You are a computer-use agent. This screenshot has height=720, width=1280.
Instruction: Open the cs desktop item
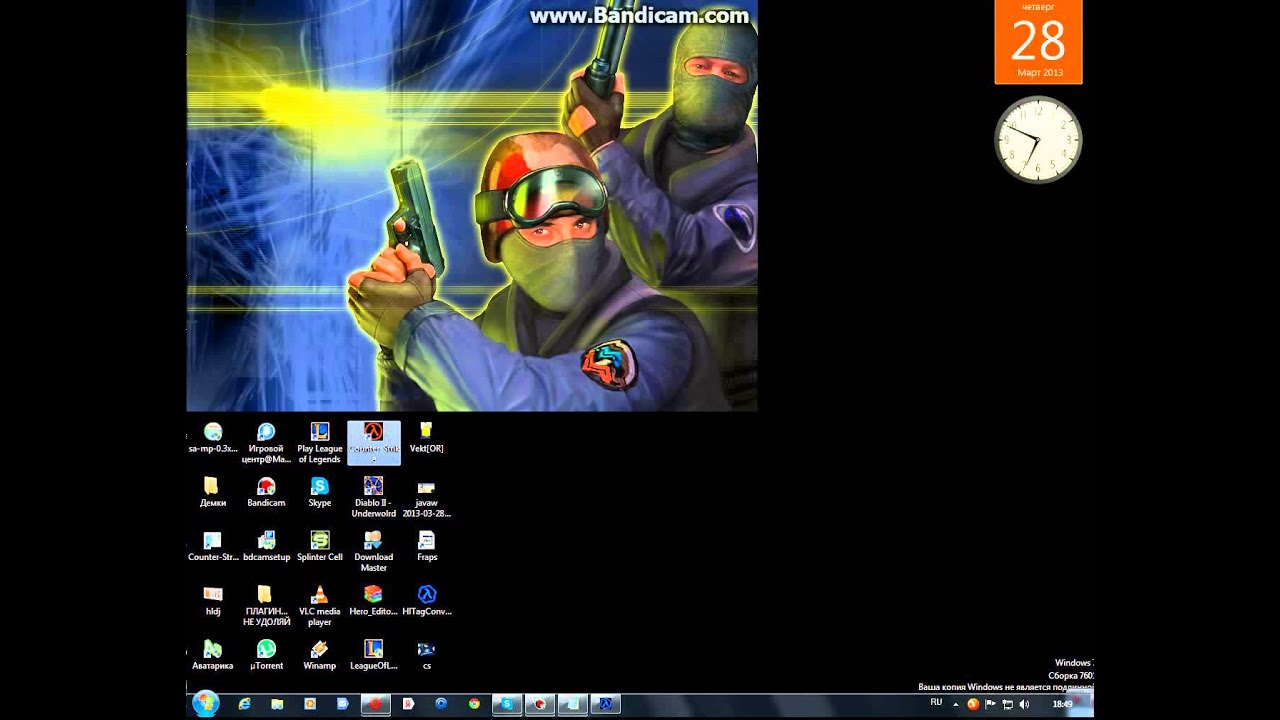[427, 654]
